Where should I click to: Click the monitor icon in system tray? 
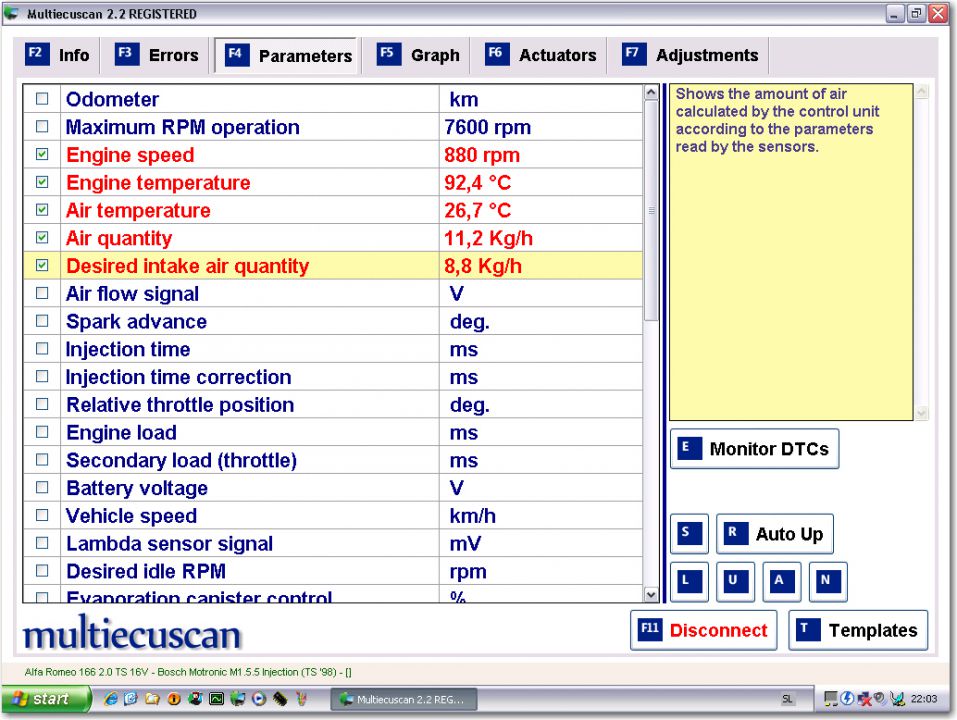click(x=831, y=699)
